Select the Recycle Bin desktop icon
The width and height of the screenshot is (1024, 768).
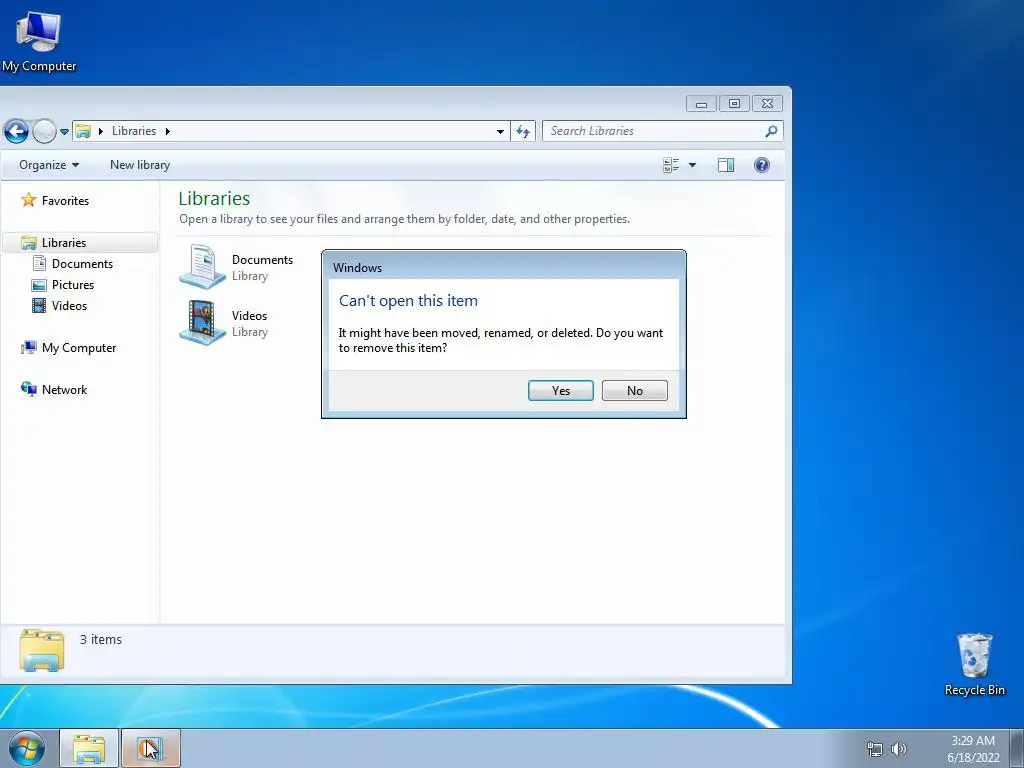(974, 664)
